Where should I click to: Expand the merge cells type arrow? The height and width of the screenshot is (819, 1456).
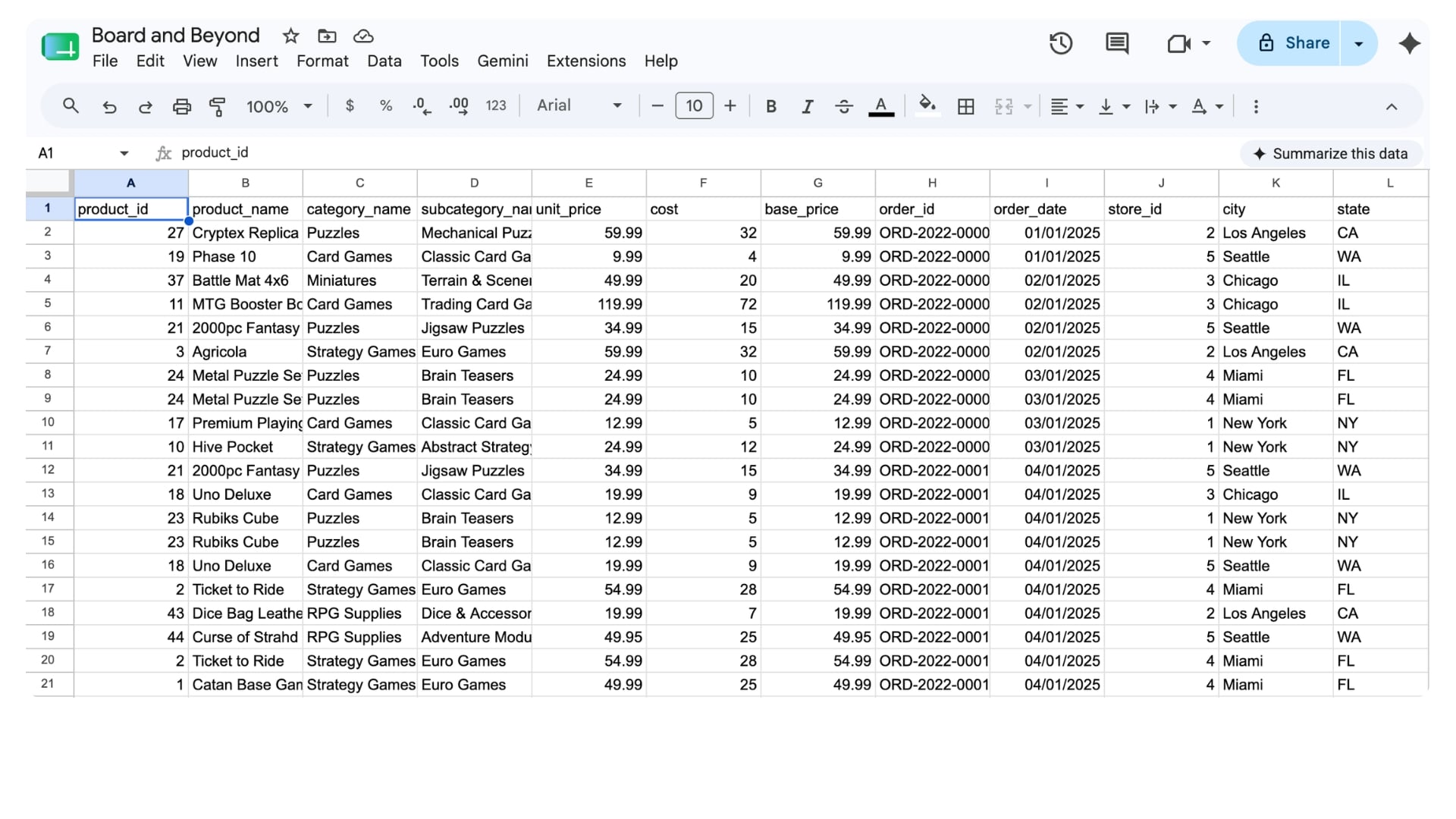click(x=1028, y=107)
